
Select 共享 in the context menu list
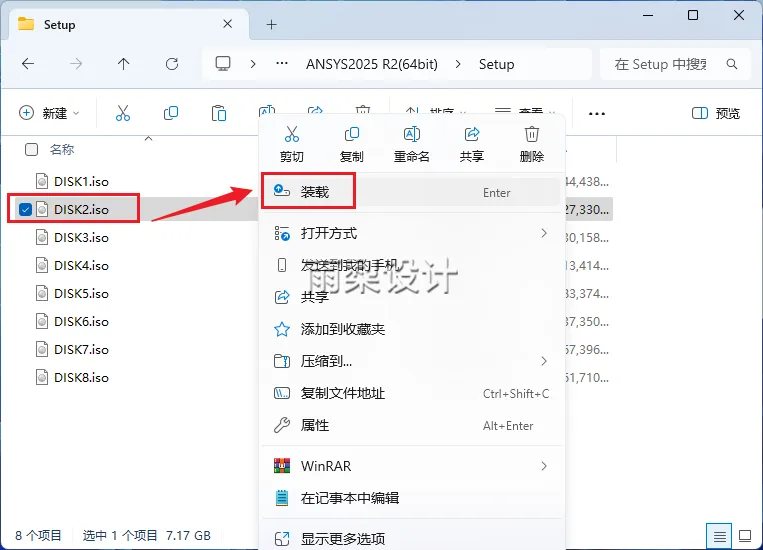[x=412, y=297]
